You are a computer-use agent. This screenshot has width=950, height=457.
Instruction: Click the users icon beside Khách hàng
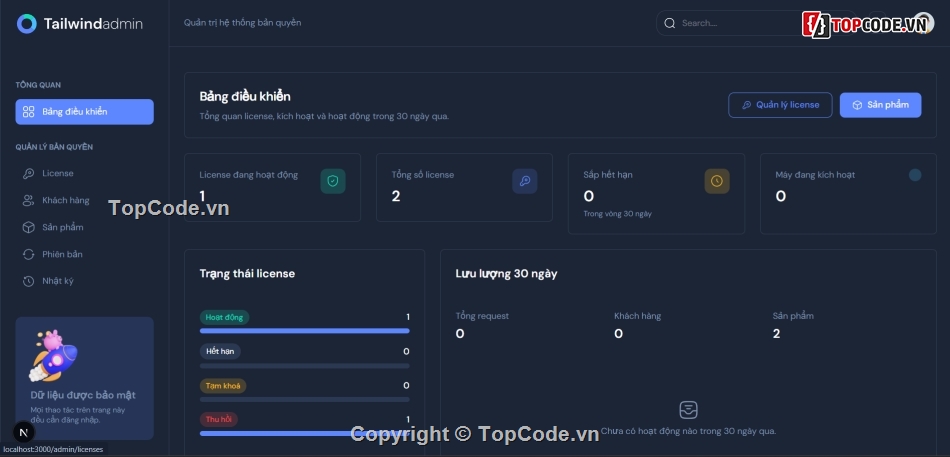(28, 200)
